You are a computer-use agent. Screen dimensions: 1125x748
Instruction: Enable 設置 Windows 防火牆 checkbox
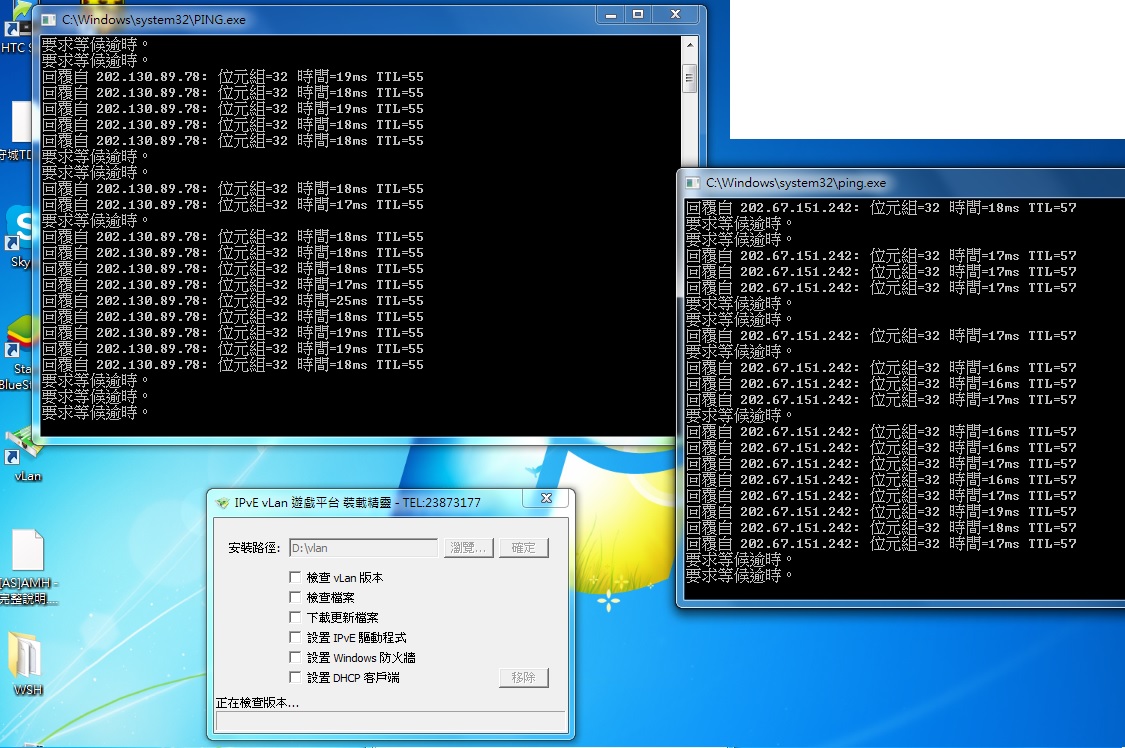click(295, 657)
